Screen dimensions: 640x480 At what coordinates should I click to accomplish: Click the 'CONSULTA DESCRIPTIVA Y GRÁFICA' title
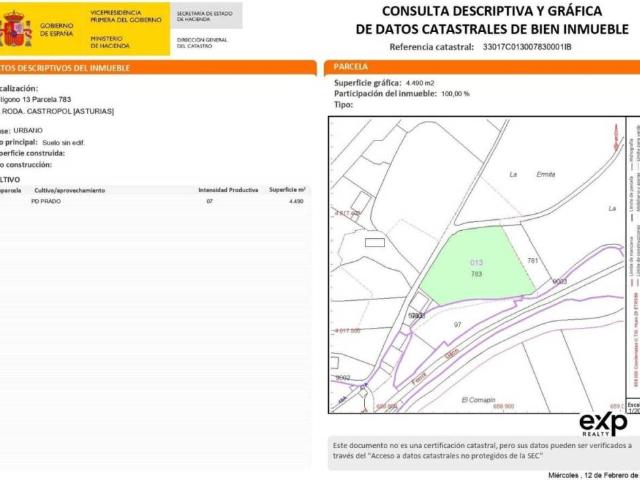tap(492, 11)
